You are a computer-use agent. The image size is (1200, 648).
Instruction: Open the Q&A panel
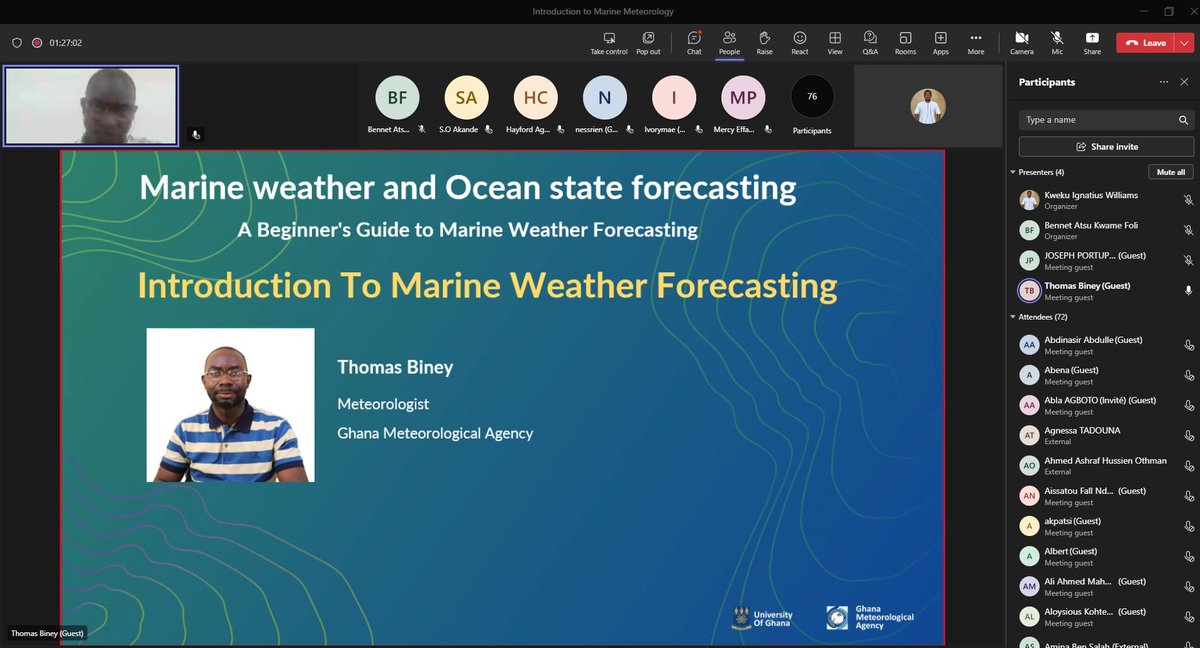870,42
